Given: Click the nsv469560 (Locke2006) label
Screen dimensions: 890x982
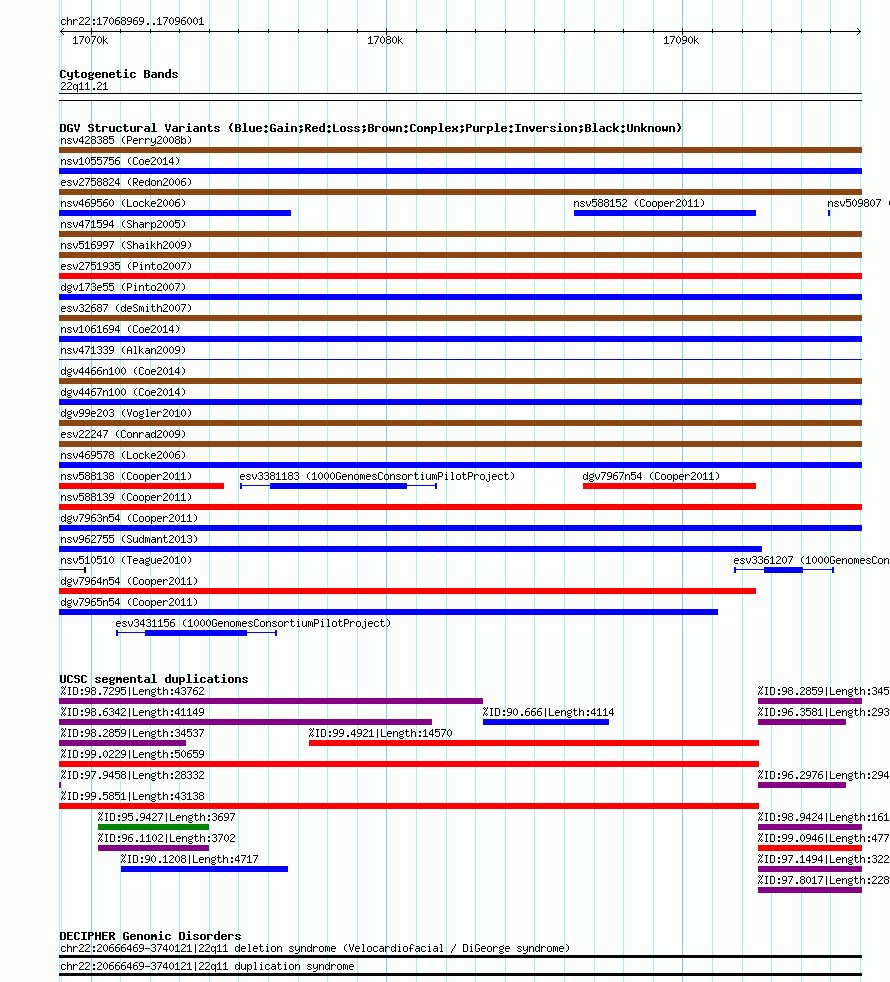Looking at the screenshot, I should (123, 203).
